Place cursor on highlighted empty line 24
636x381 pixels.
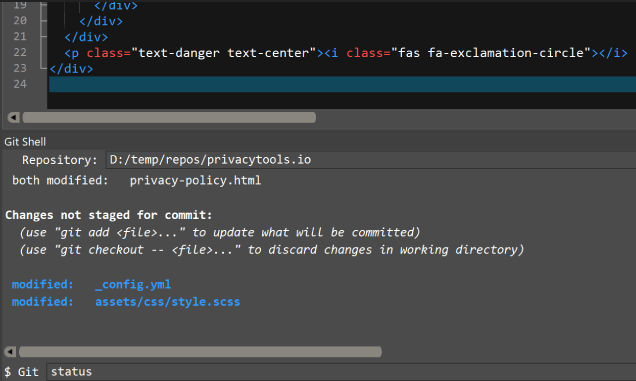[342, 84]
